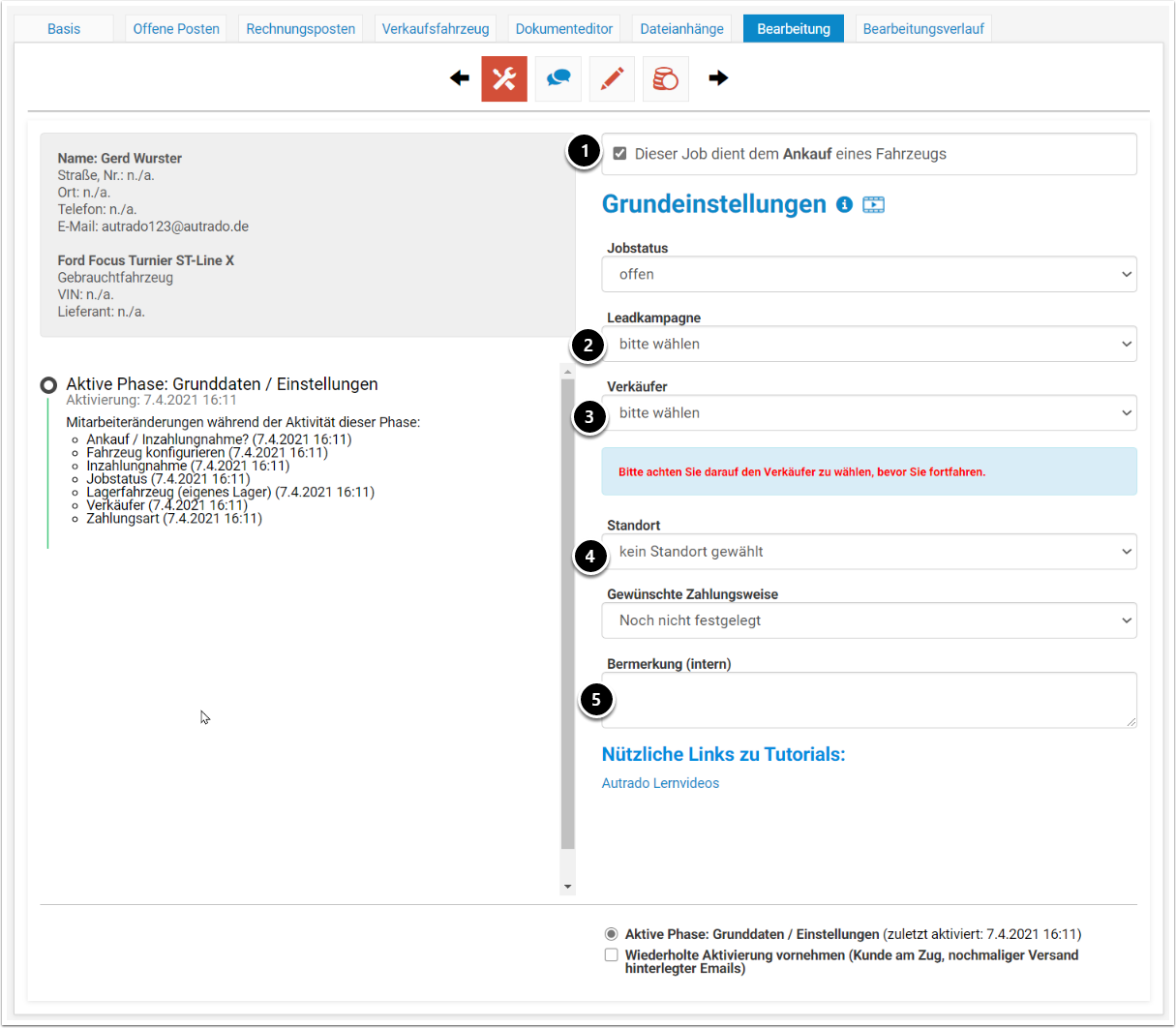Viewport: 1176px width, 1028px height.
Task: Open the coins payment icon
Action: (666, 78)
